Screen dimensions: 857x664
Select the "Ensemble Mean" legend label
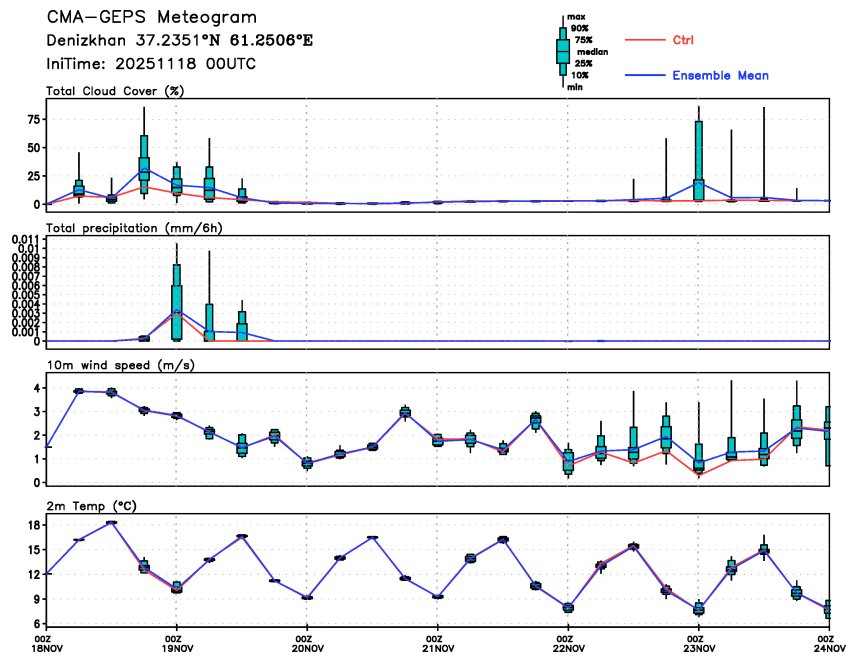coord(720,76)
